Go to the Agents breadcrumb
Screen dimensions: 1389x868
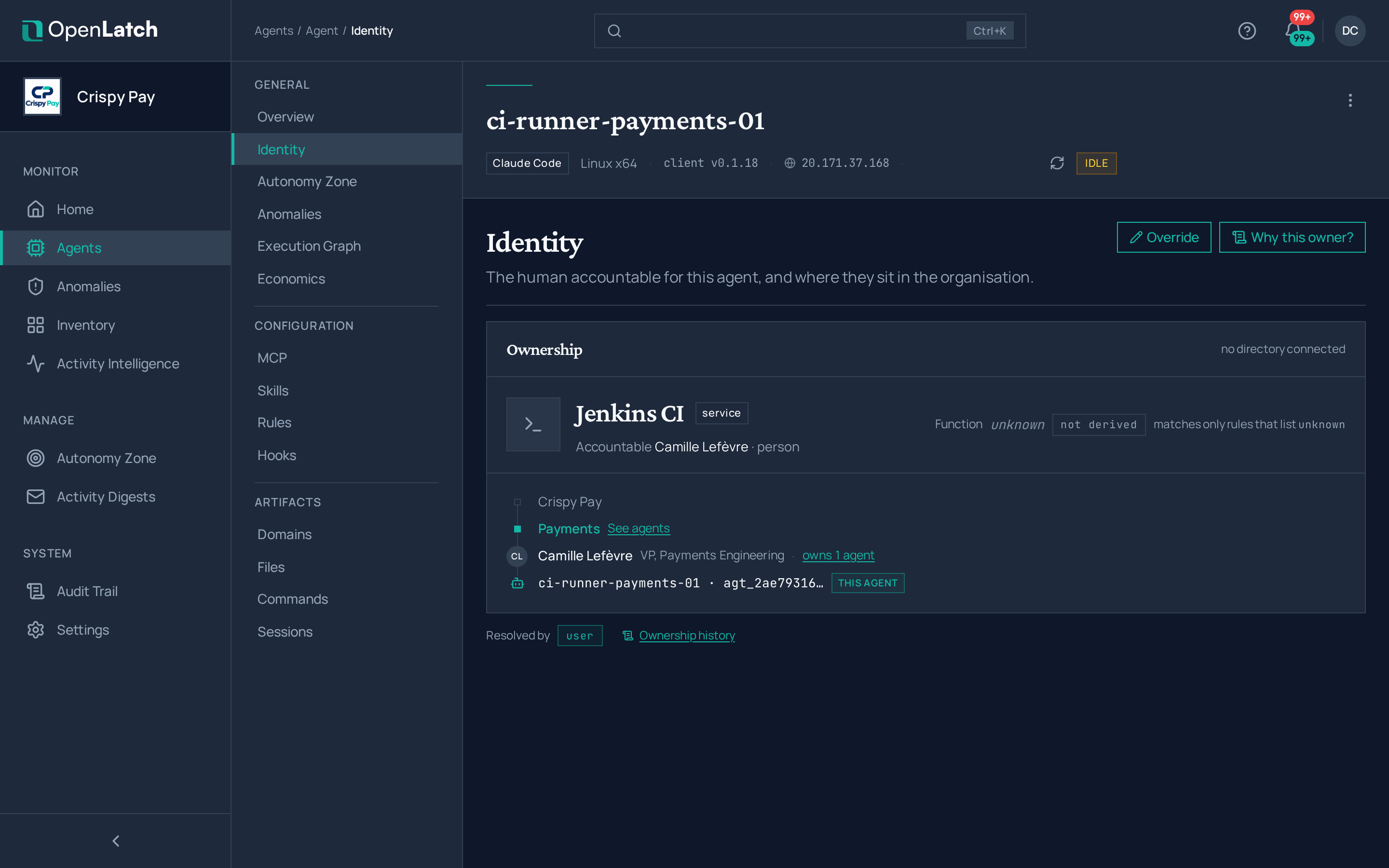click(273, 31)
